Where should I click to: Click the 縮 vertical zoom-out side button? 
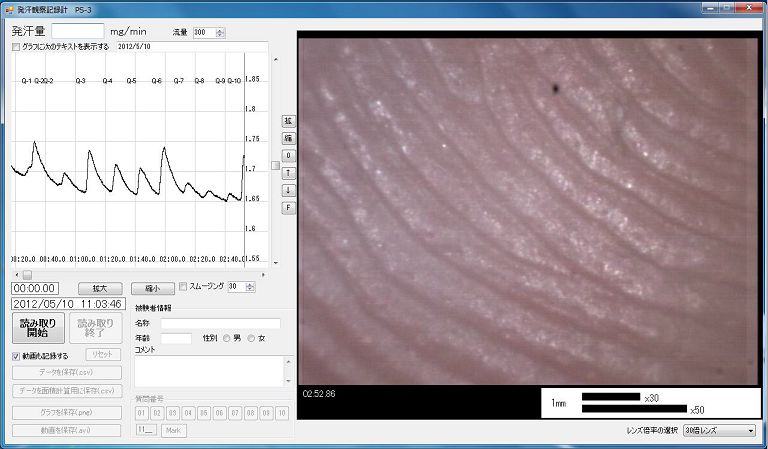[288, 138]
